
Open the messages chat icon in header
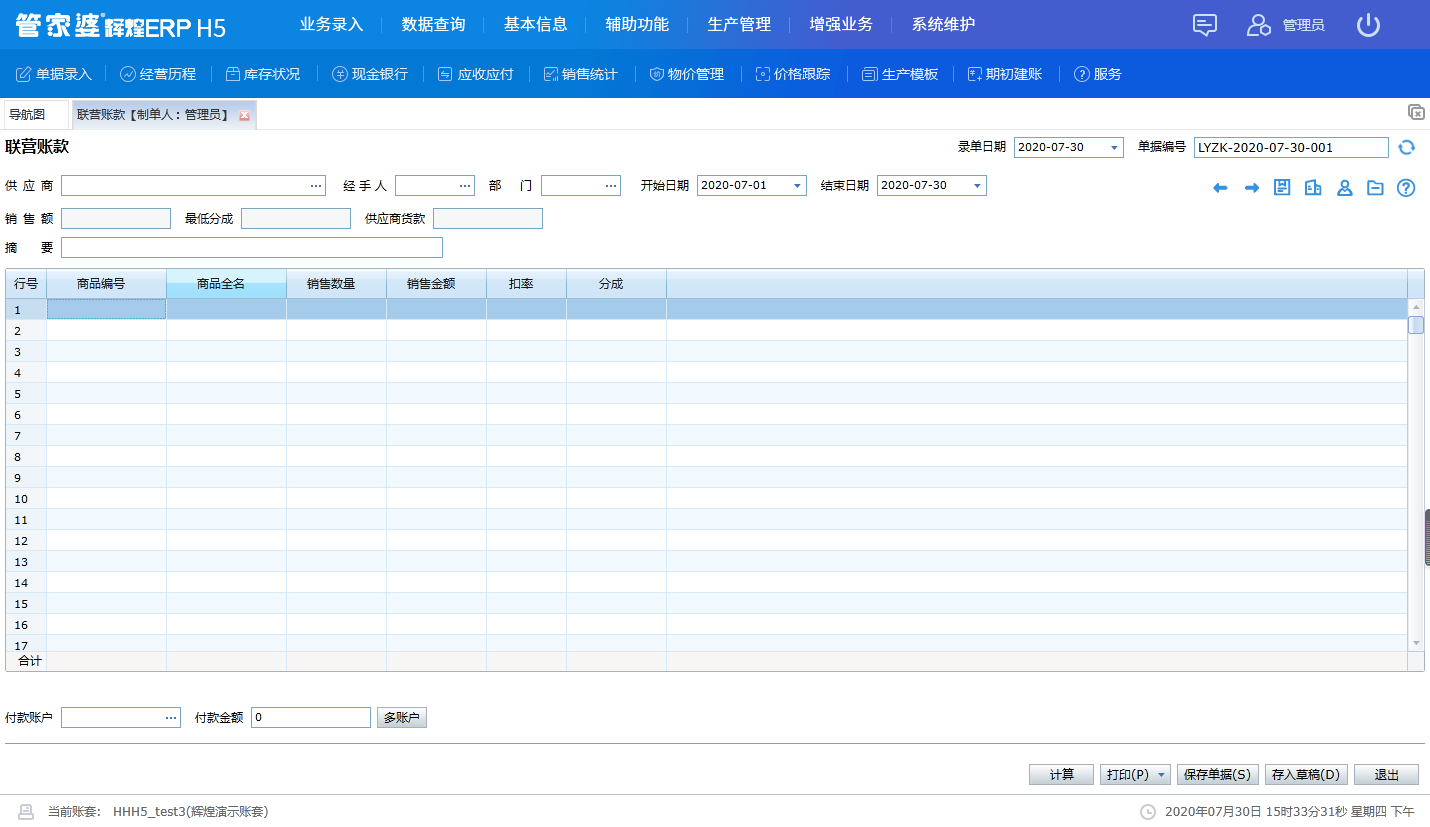(1205, 25)
